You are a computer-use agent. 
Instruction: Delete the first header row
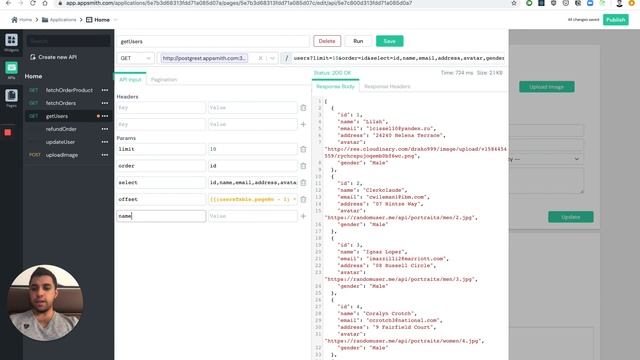pos(303,108)
